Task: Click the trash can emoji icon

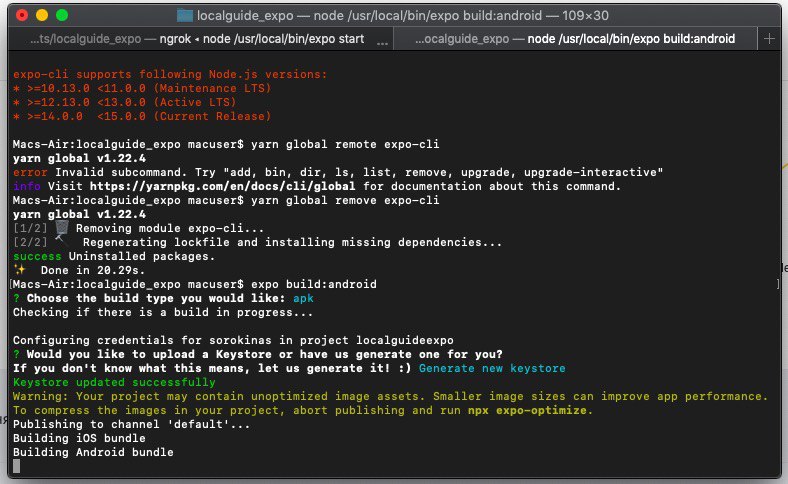Action: coord(62,228)
